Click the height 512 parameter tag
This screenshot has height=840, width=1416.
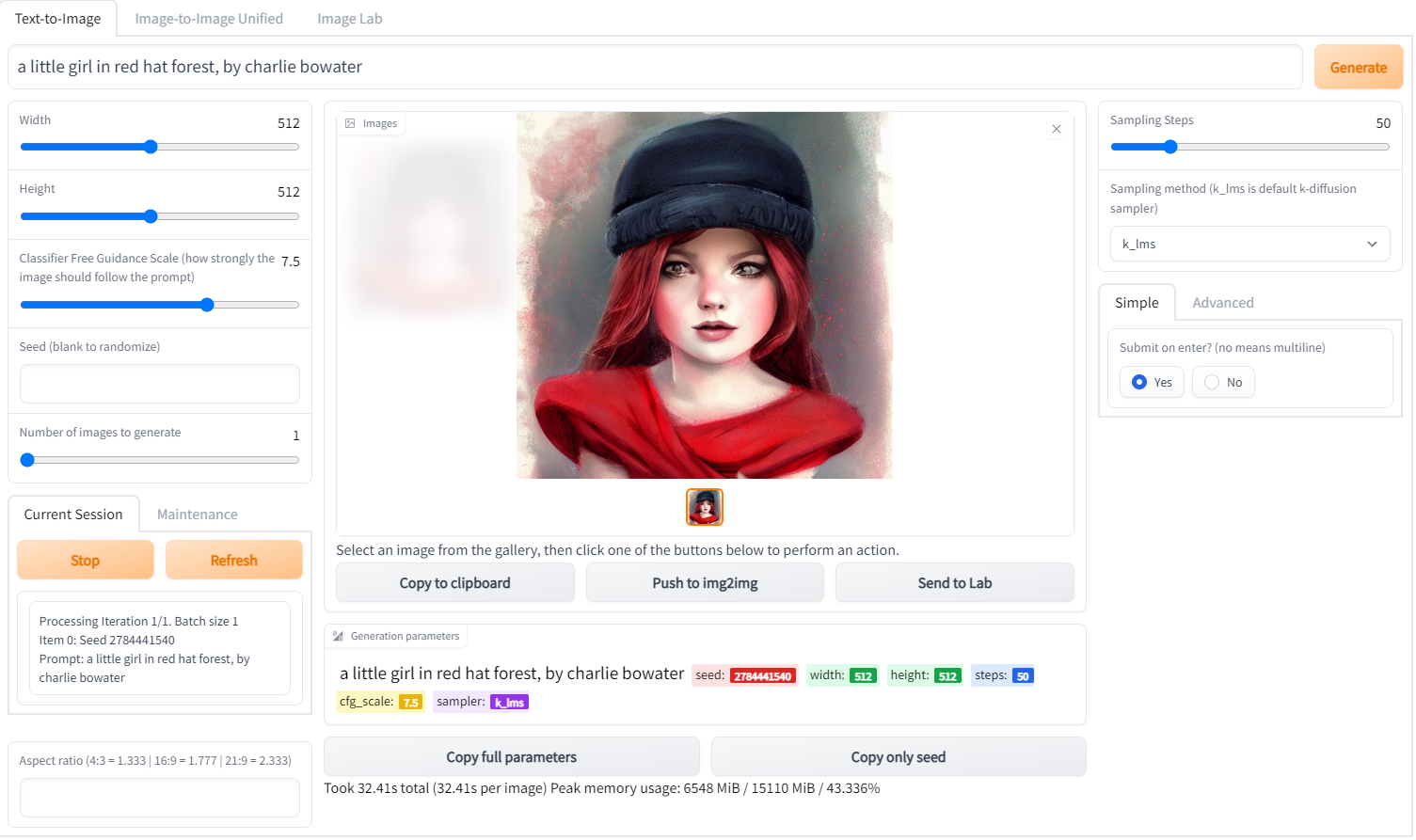(925, 675)
